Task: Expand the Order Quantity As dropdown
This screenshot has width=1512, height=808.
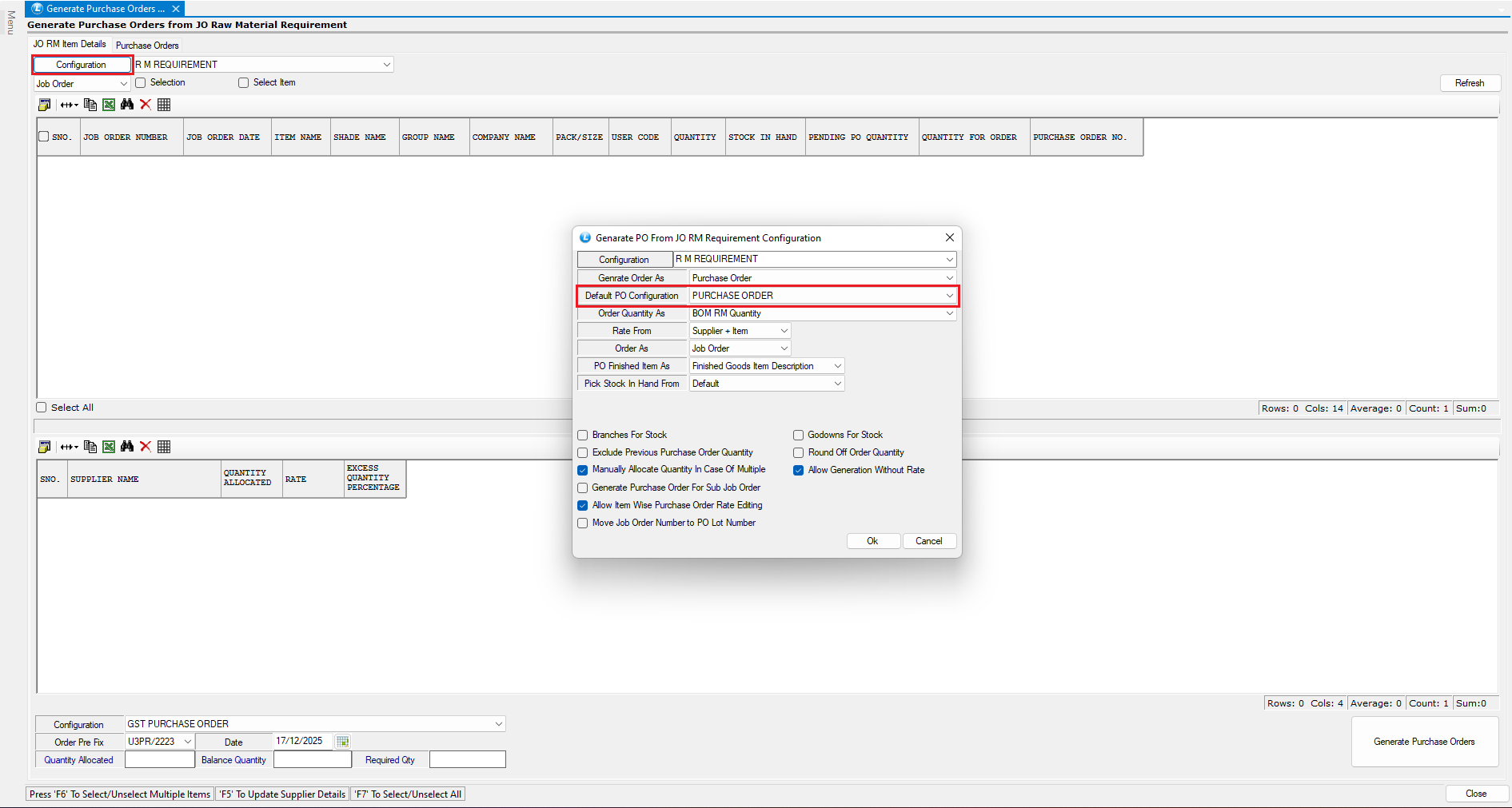Action: (949, 313)
